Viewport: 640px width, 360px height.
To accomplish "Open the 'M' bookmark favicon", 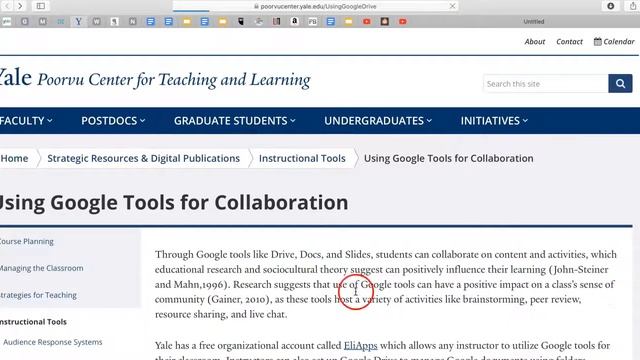I will pyautogui.click(x=43, y=22).
